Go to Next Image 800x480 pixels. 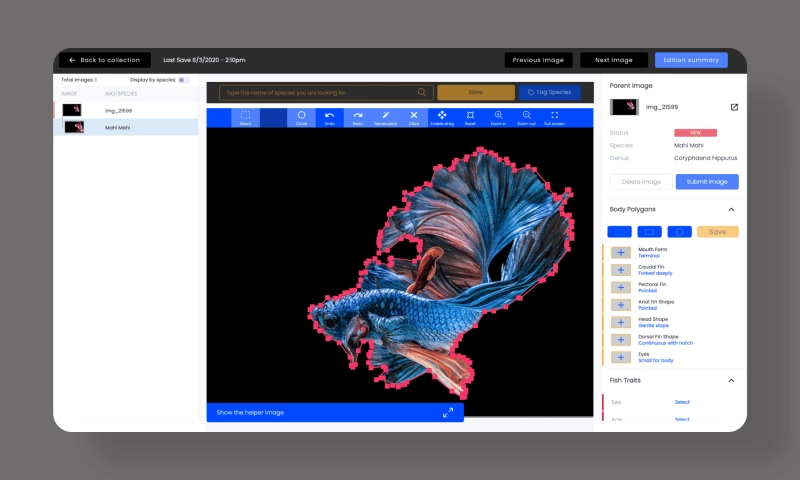614,60
